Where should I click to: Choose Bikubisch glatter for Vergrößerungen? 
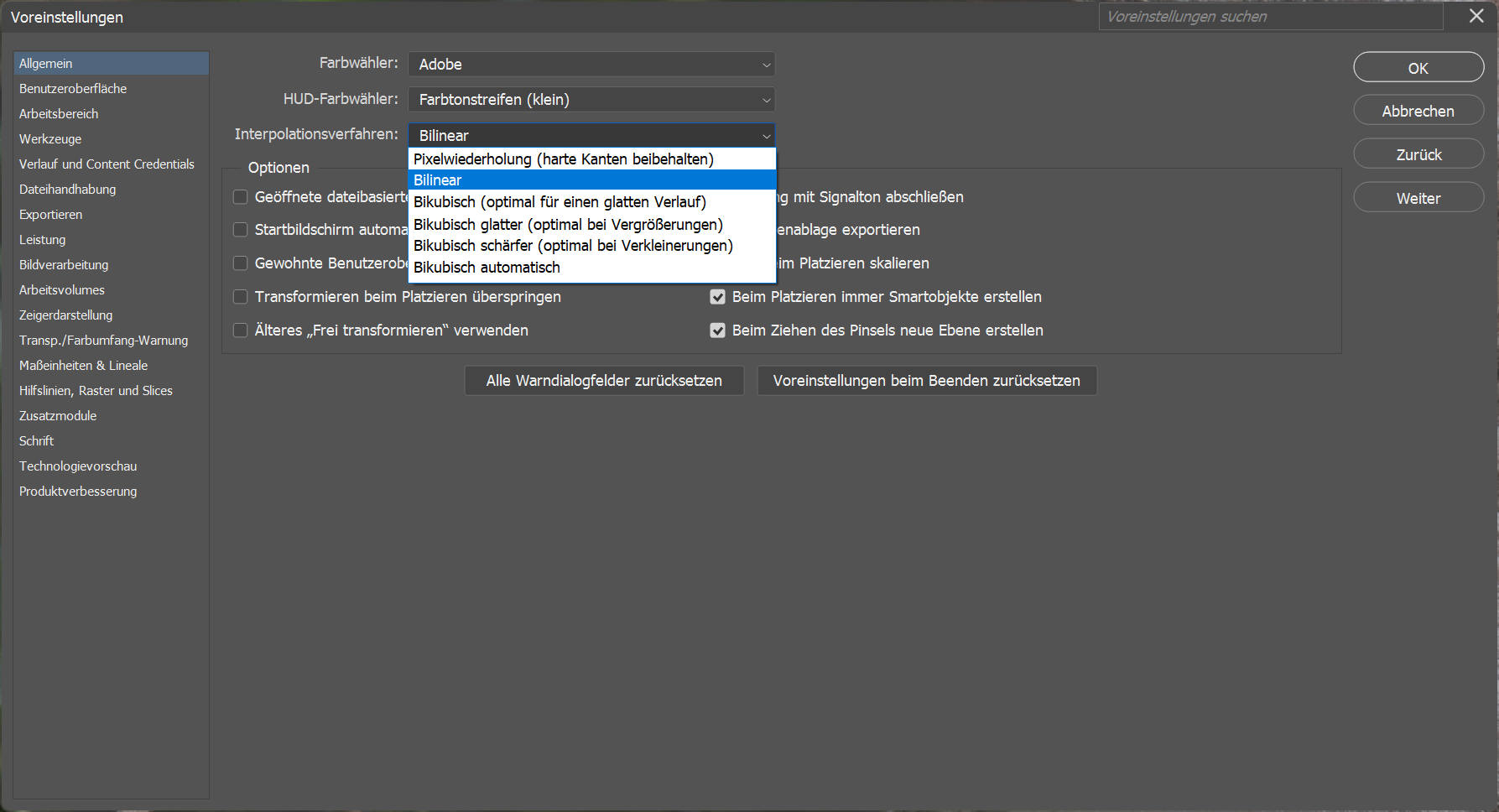point(591,225)
